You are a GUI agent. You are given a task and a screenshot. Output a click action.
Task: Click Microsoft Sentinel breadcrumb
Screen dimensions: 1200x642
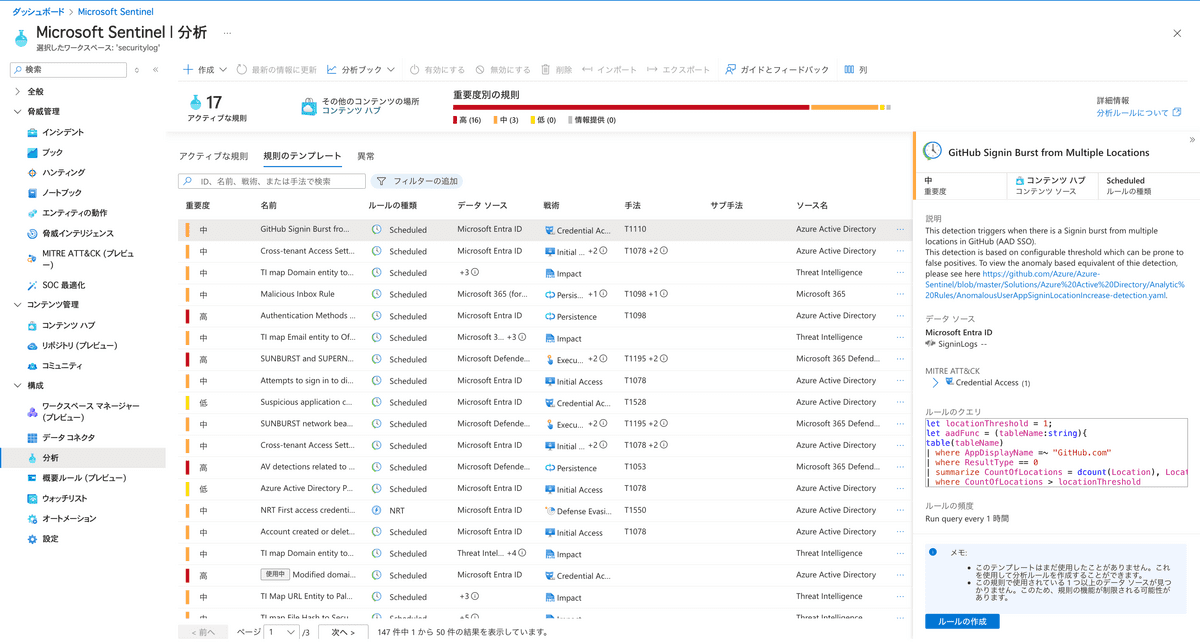(x=115, y=11)
